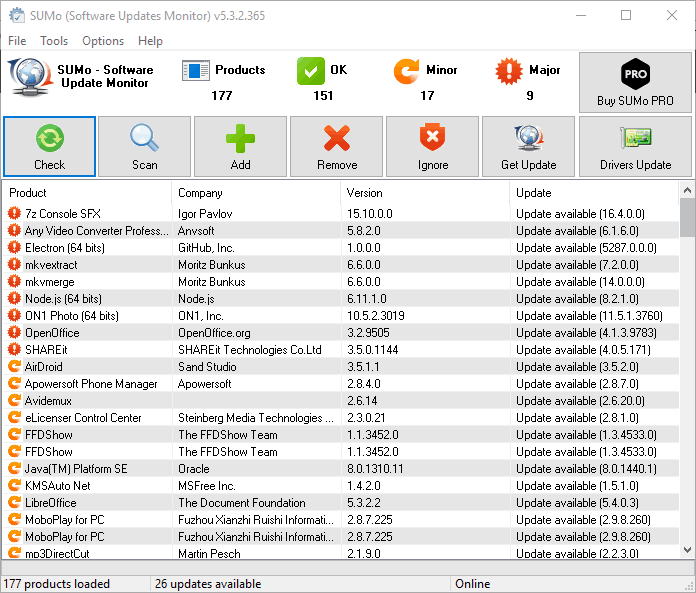Image resolution: width=696 pixels, height=593 pixels.
Task: Click the green OK checkmark icon
Action: click(x=311, y=71)
